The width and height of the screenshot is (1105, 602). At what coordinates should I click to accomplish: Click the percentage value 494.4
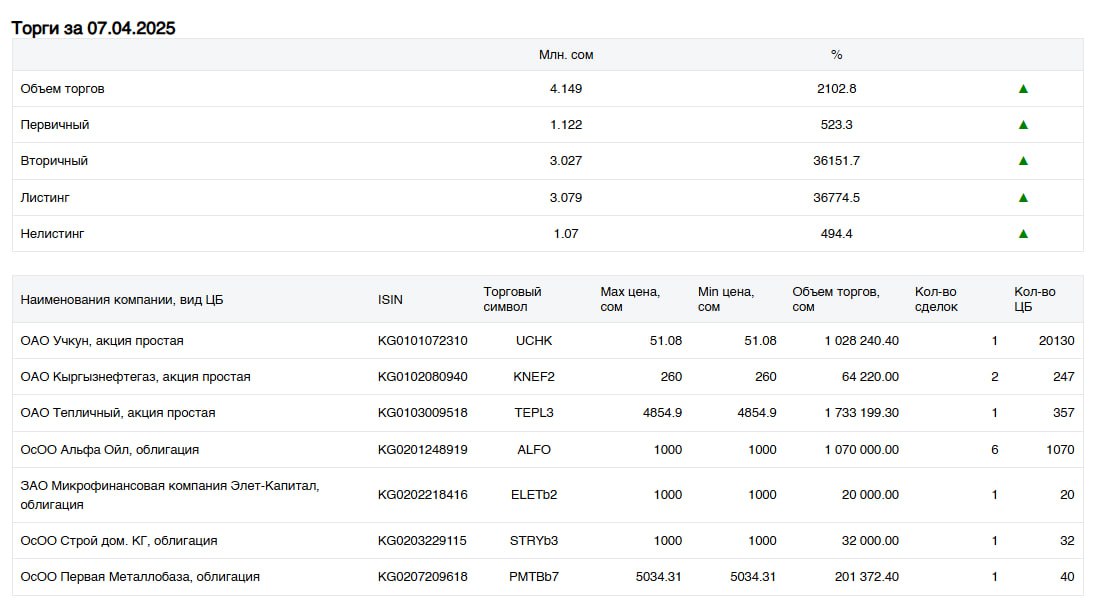[837, 233]
